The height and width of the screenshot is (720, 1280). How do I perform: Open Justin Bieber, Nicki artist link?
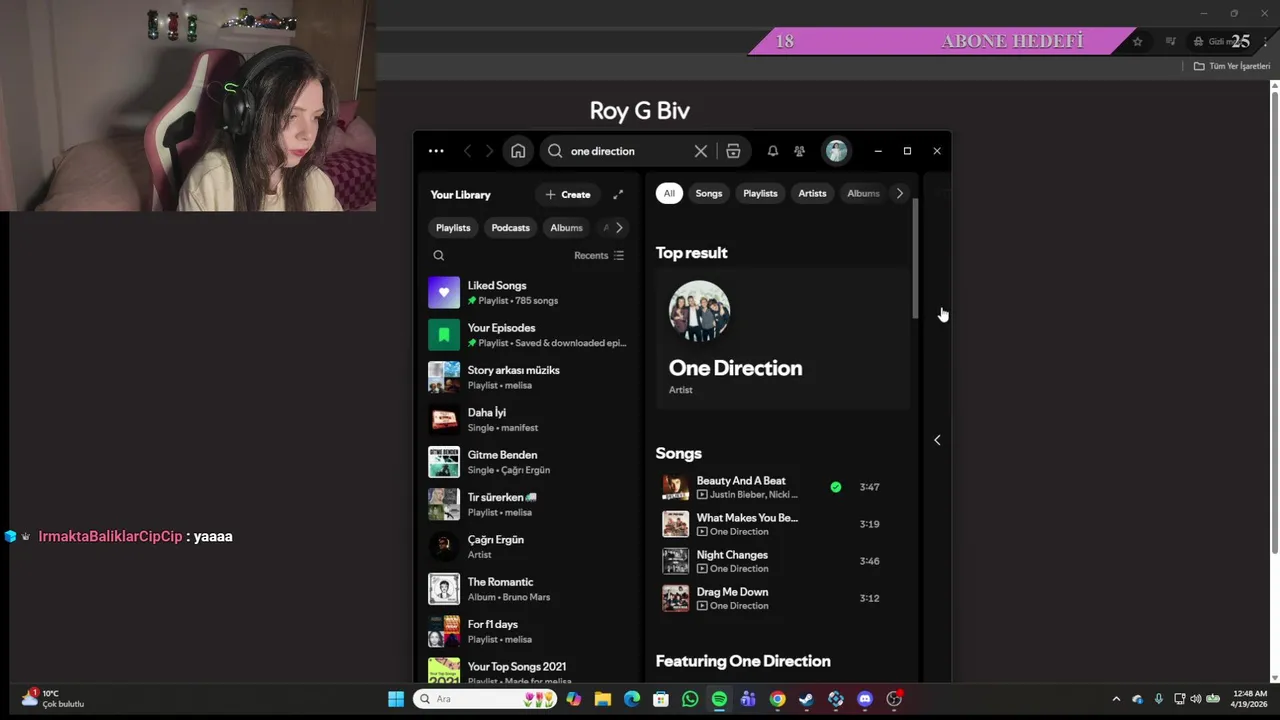[754, 494]
